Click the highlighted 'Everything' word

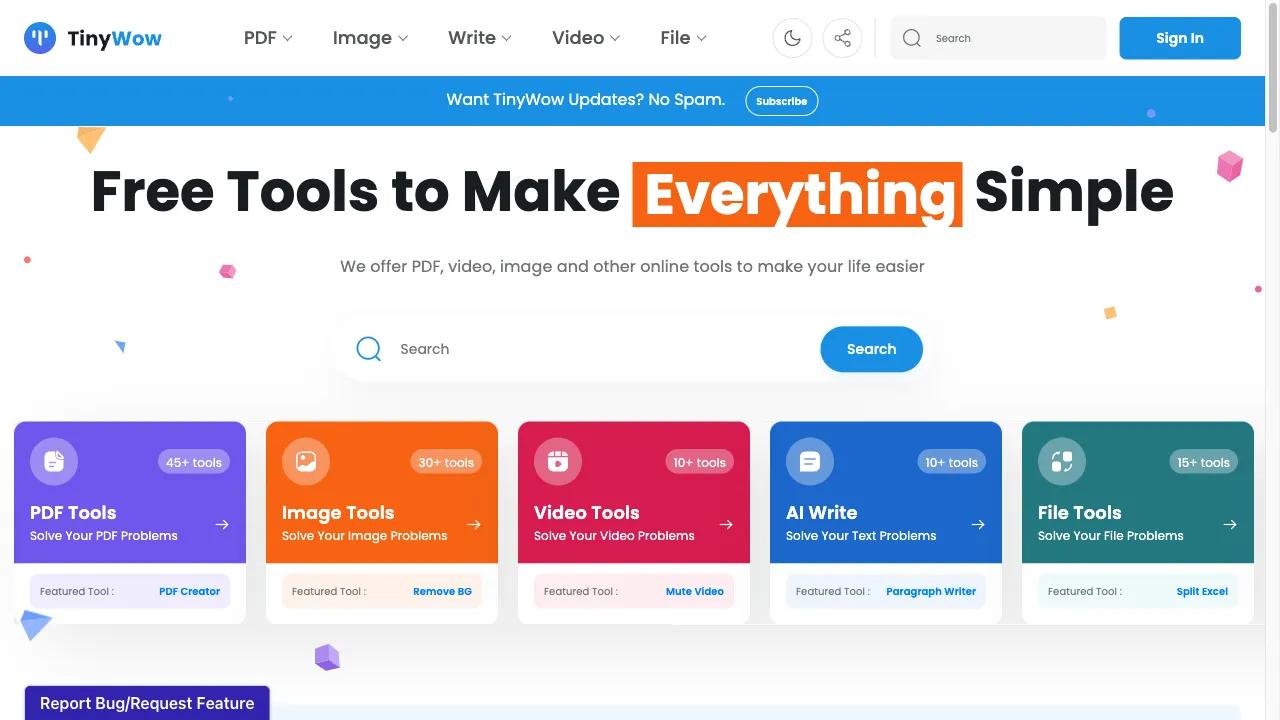tap(797, 194)
